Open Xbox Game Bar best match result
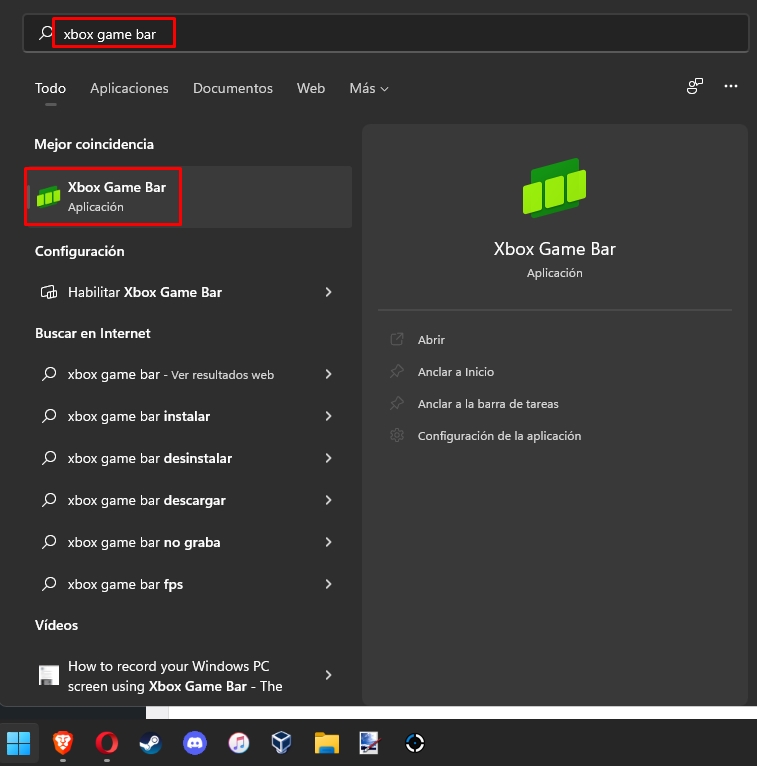Viewport: 757px width, 766px height. click(x=189, y=197)
